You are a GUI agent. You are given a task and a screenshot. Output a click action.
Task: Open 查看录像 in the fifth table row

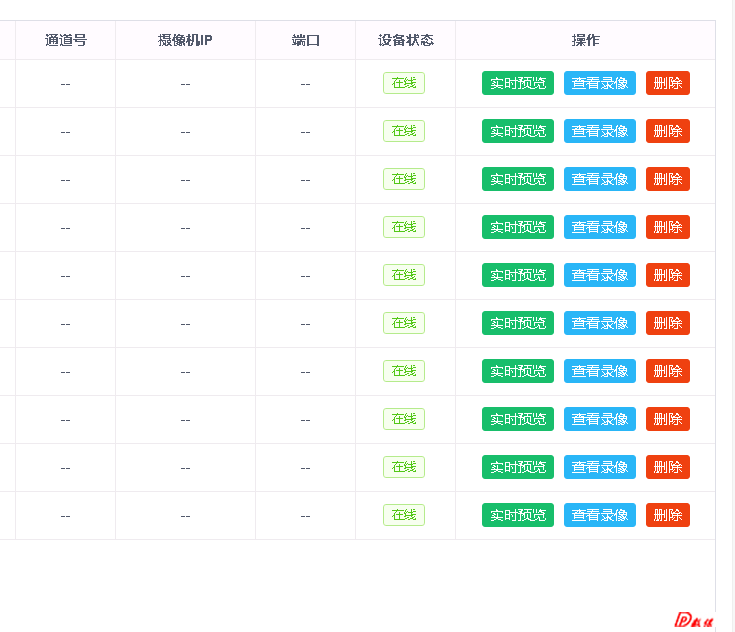tap(600, 275)
